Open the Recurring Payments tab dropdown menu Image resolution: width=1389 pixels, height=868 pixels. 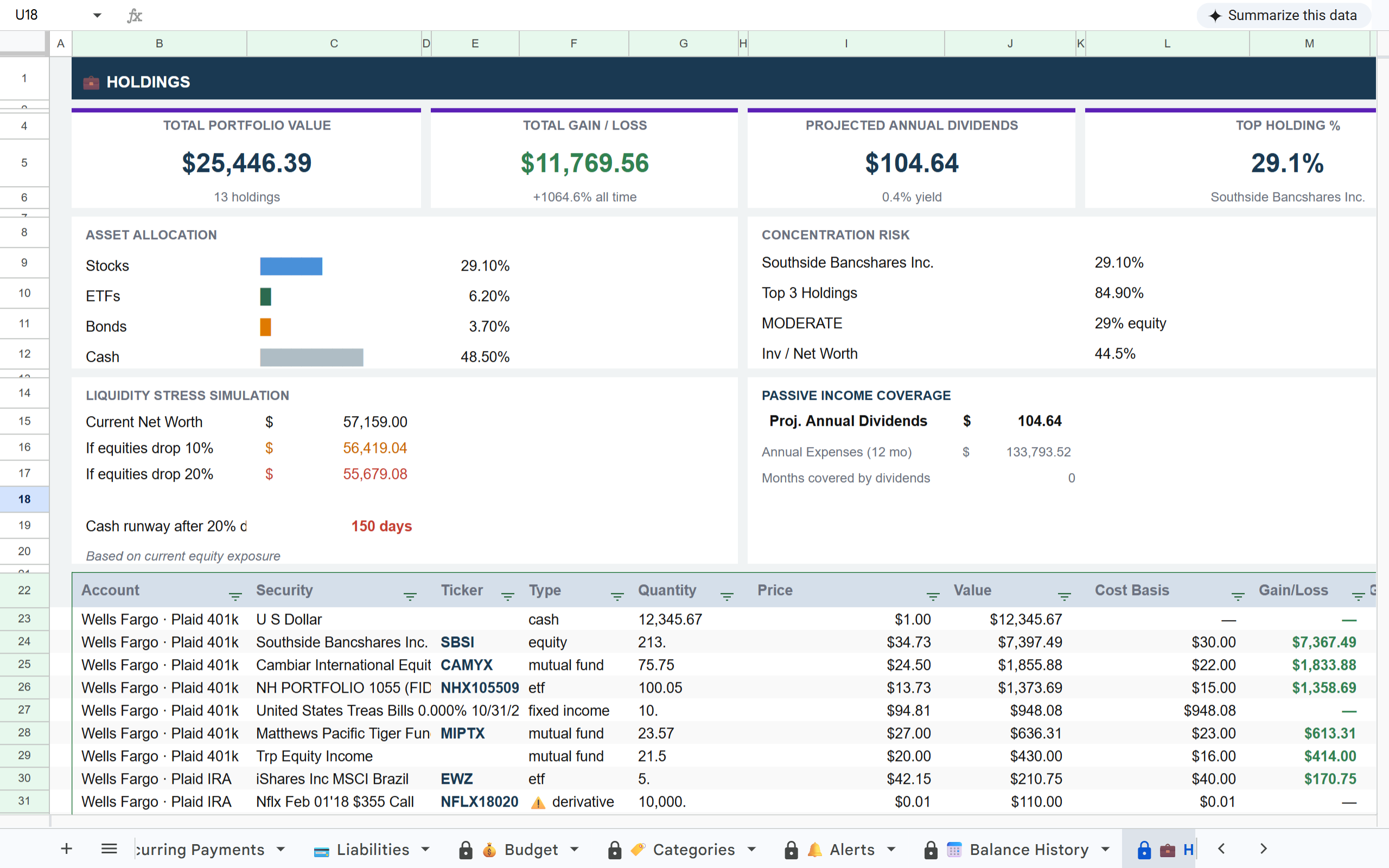281,849
